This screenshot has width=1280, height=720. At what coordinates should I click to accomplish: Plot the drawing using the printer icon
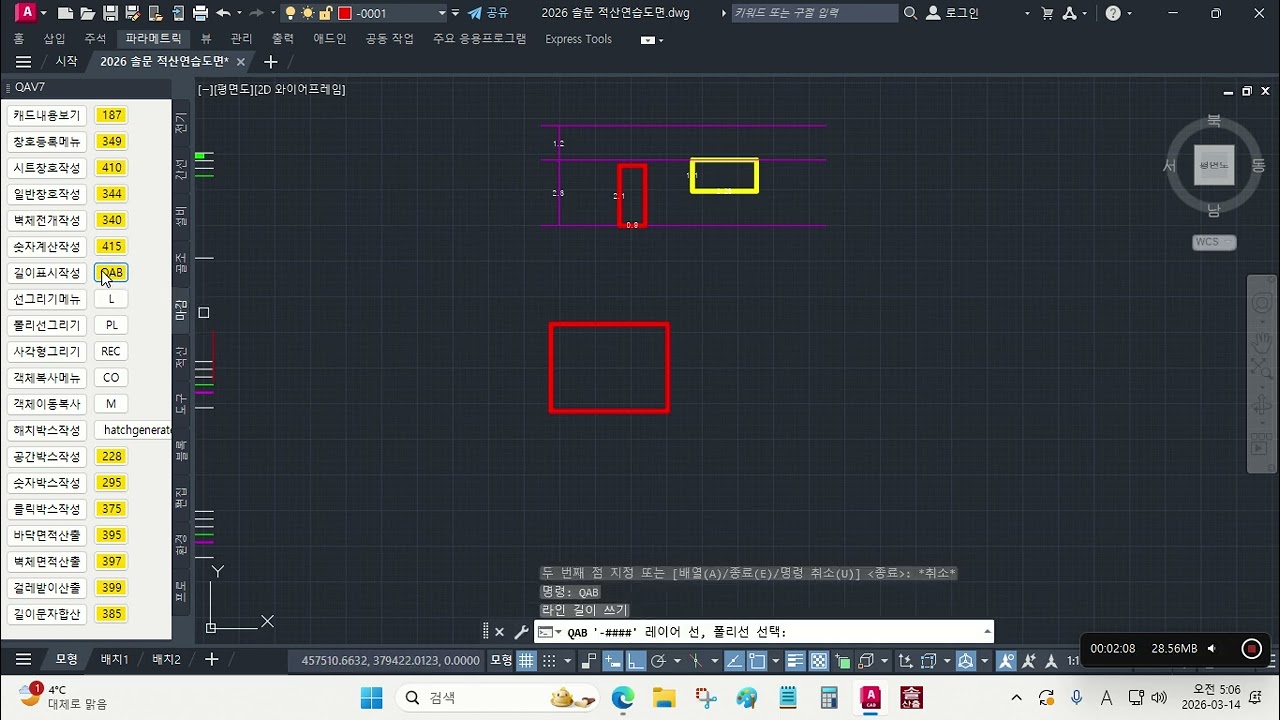200,13
